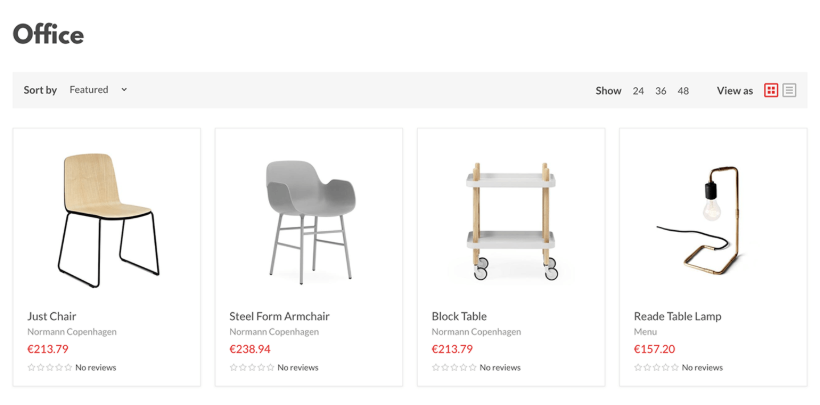Click the Menu brand link
820x405 pixels.
(645, 332)
